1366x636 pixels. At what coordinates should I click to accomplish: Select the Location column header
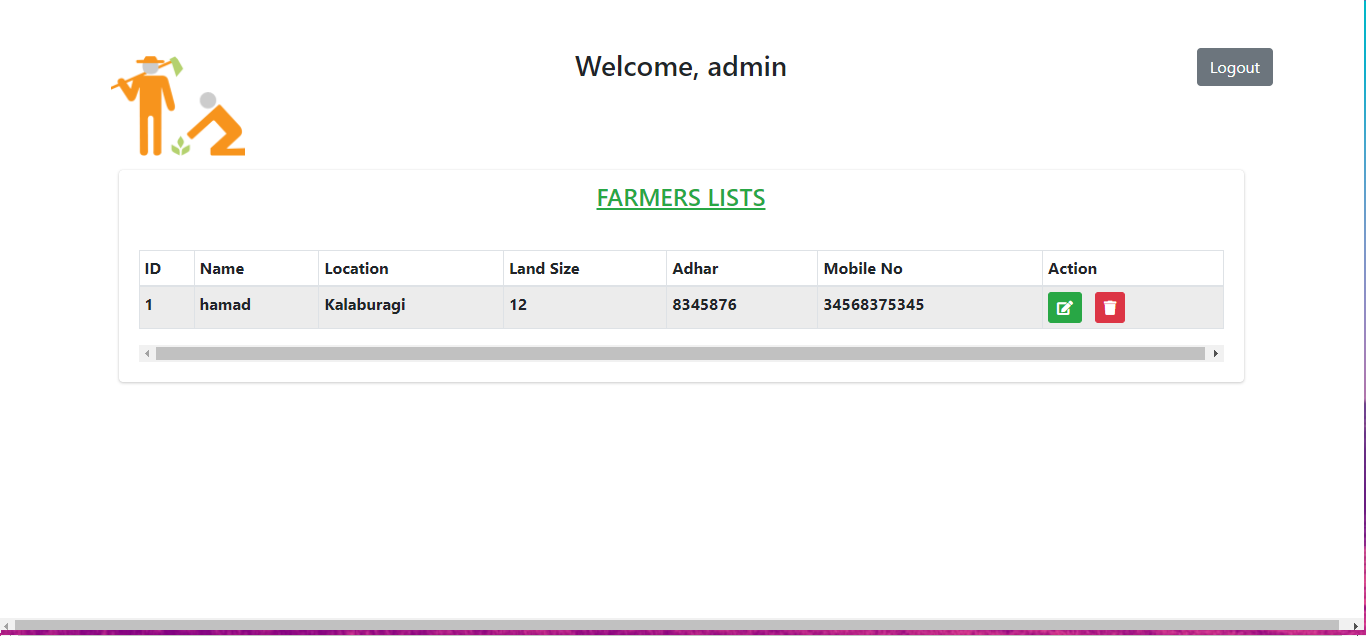click(355, 268)
